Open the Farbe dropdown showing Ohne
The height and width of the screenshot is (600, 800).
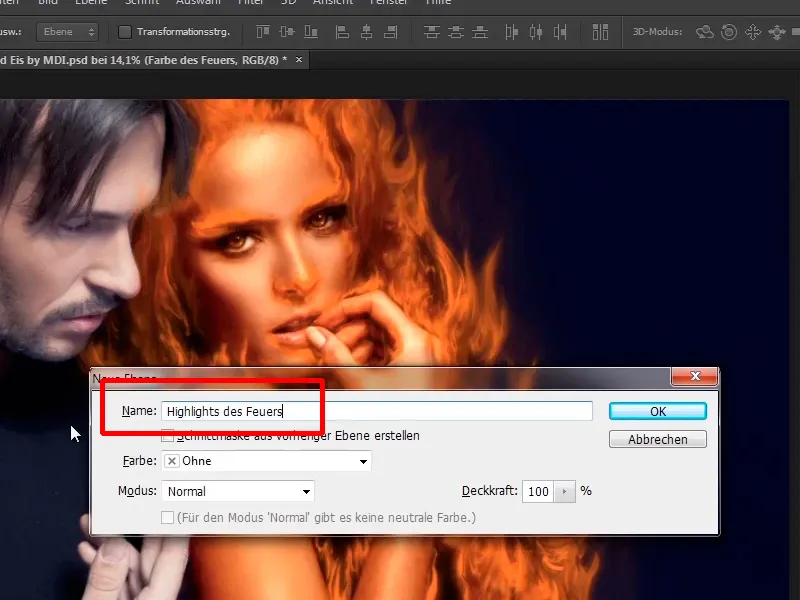pos(266,461)
